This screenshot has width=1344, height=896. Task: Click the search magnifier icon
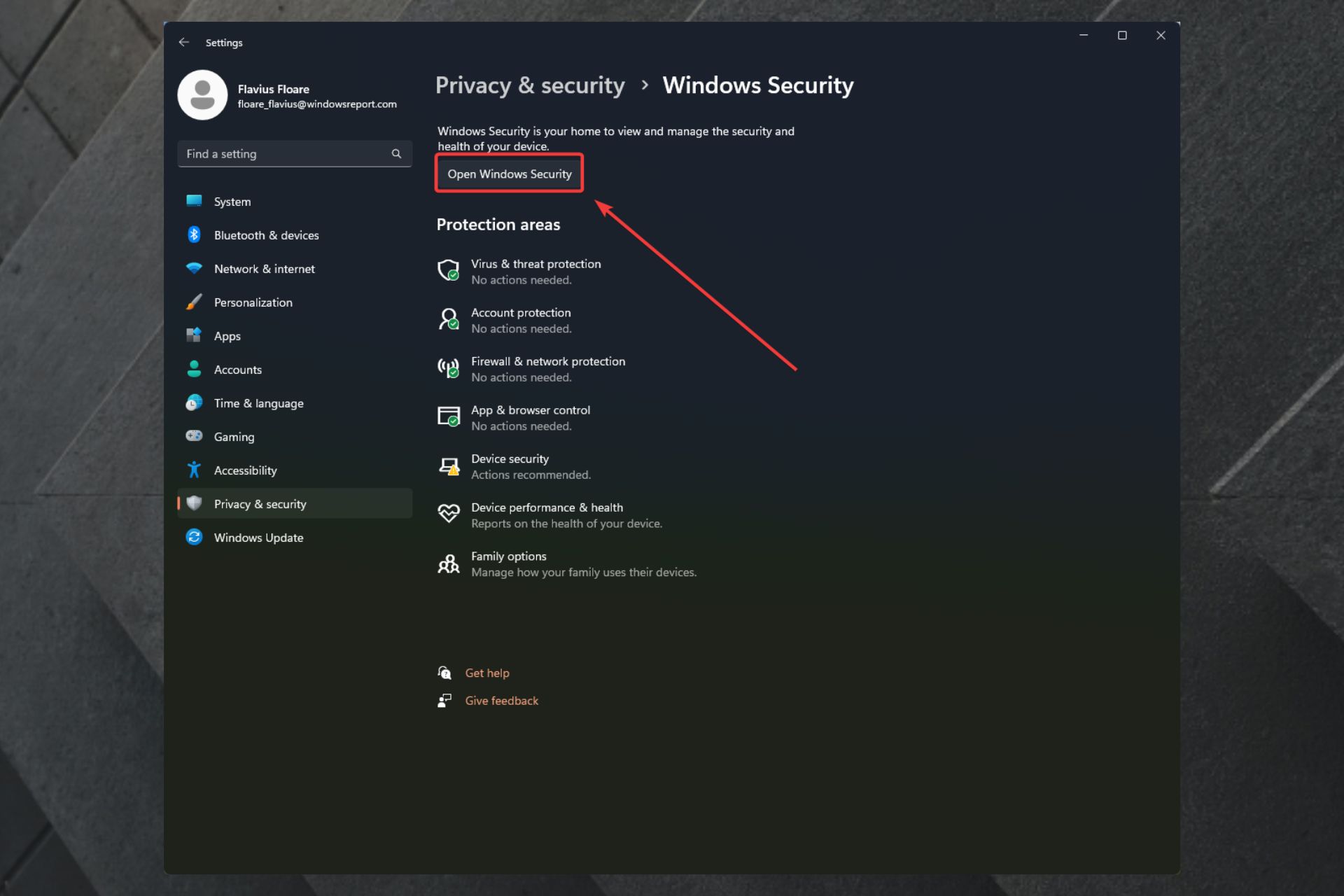click(x=396, y=153)
